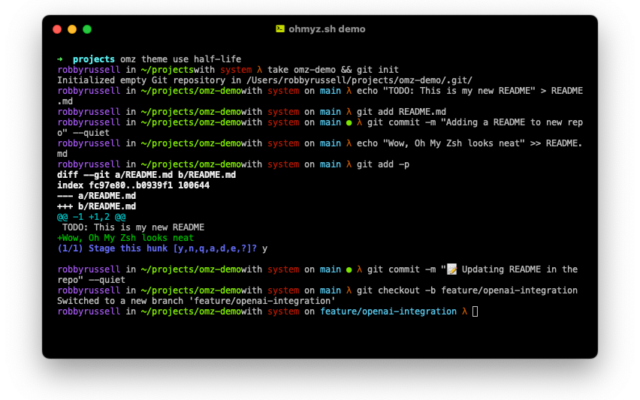Click the green arrow prompt on first line

(x=60, y=59)
